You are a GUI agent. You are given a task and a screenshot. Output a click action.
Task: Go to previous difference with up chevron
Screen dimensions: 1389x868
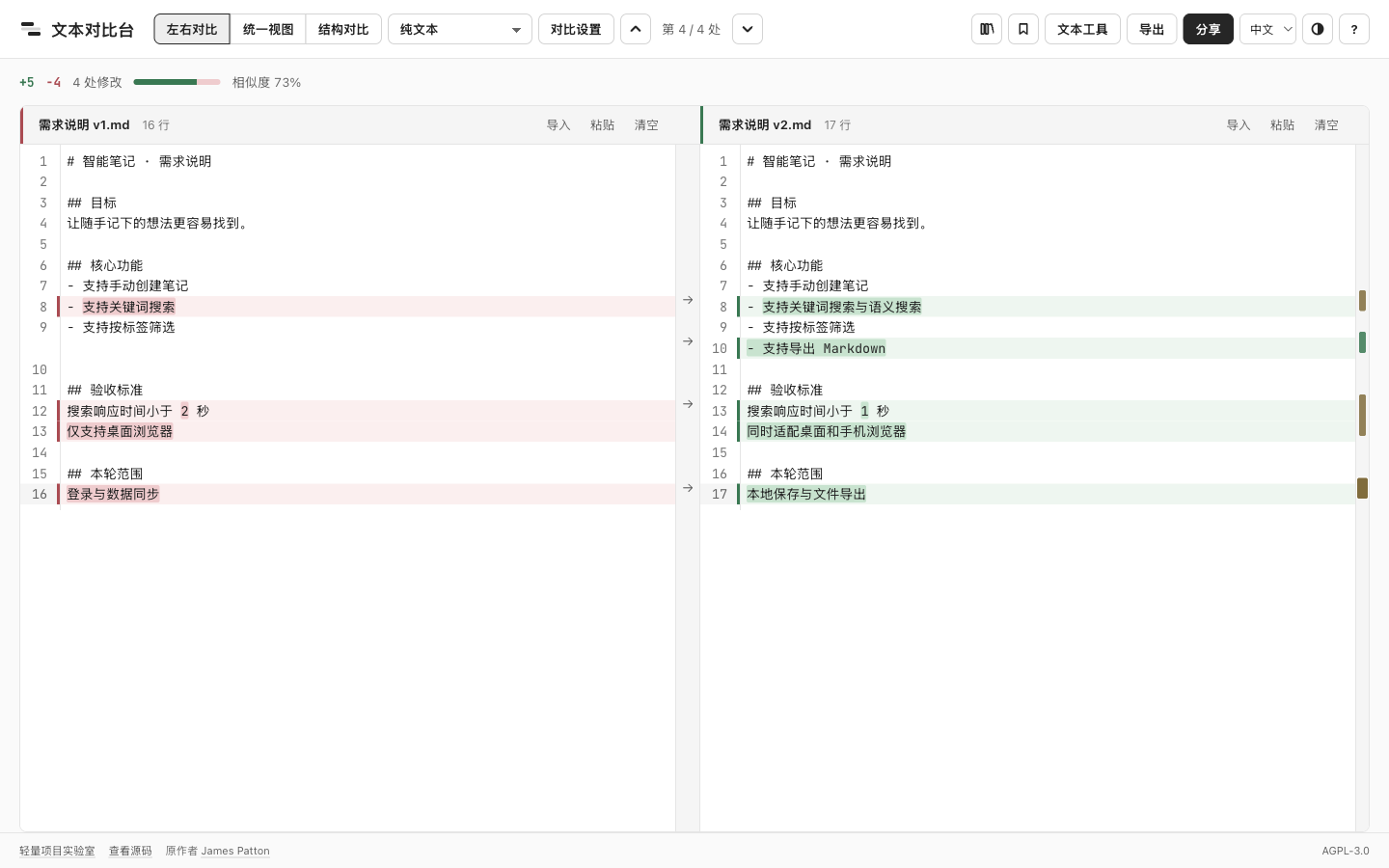(636, 29)
